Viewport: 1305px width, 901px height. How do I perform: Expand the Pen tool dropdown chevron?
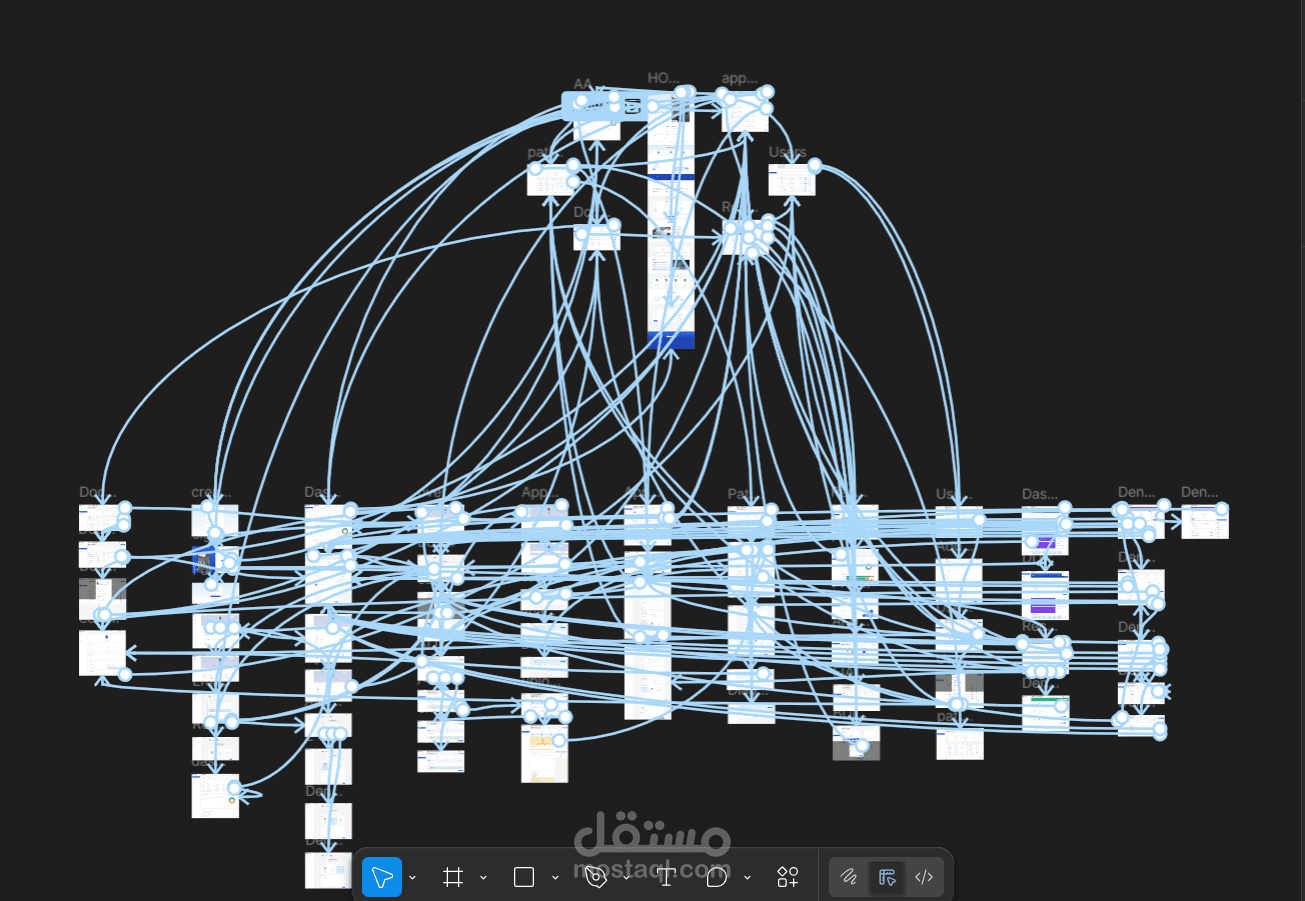(x=627, y=878)
